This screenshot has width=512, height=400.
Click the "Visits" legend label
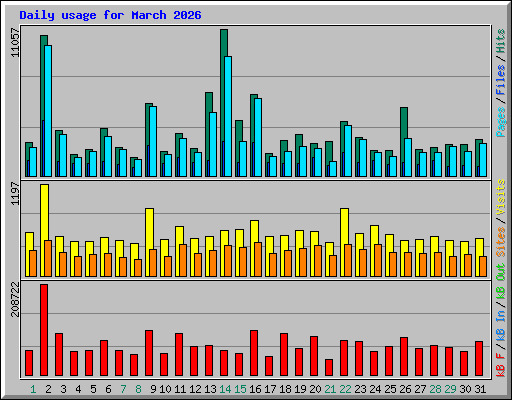(x=500, y=197)
